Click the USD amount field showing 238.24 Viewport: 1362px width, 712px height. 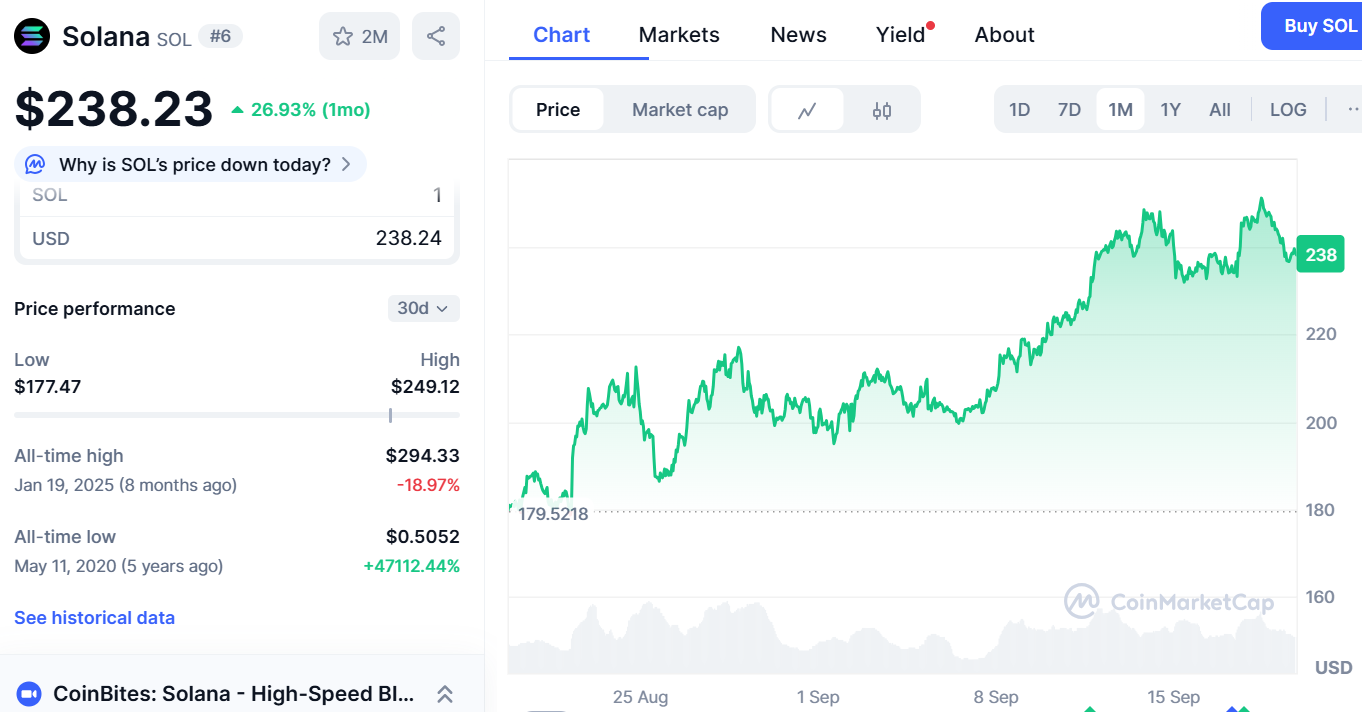click(237, 238)
